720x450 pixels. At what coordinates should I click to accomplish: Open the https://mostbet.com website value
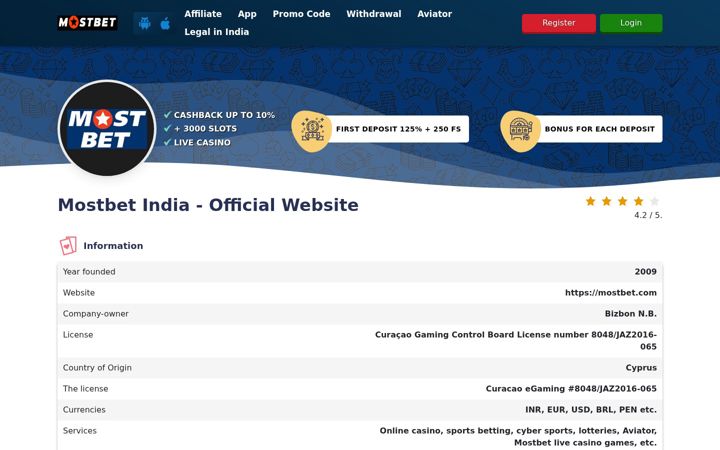(611, 292)
